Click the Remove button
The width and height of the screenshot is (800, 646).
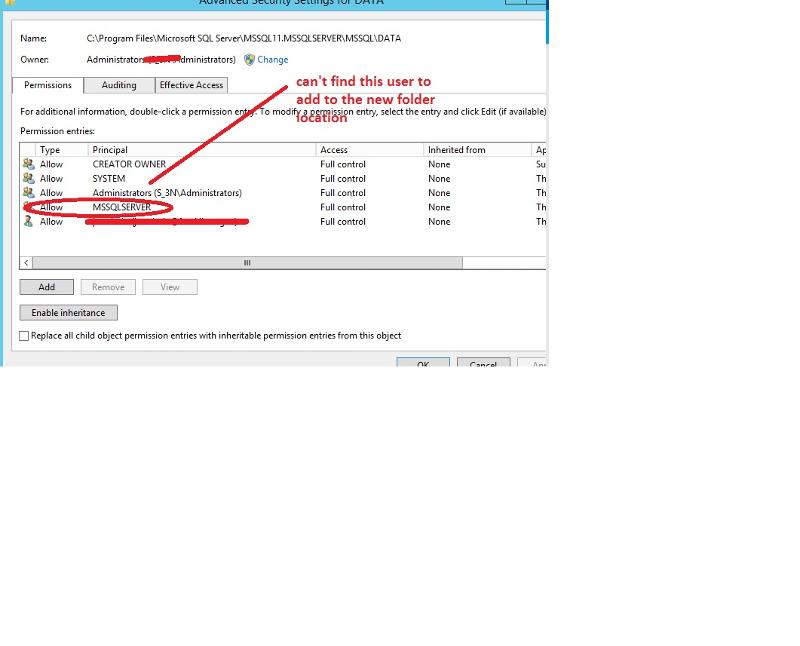coord(108,287)
